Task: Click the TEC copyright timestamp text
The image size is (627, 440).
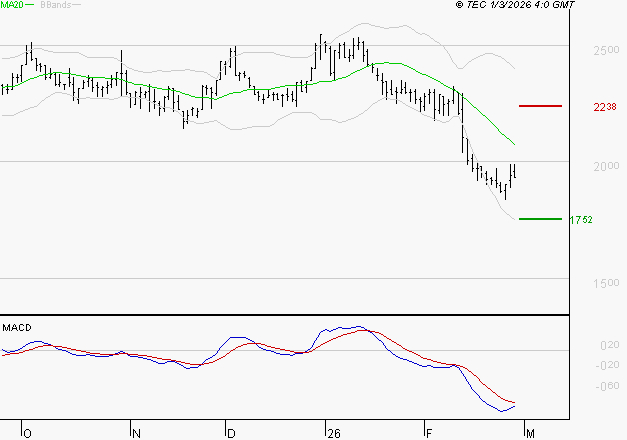Action: click(515, 5)
